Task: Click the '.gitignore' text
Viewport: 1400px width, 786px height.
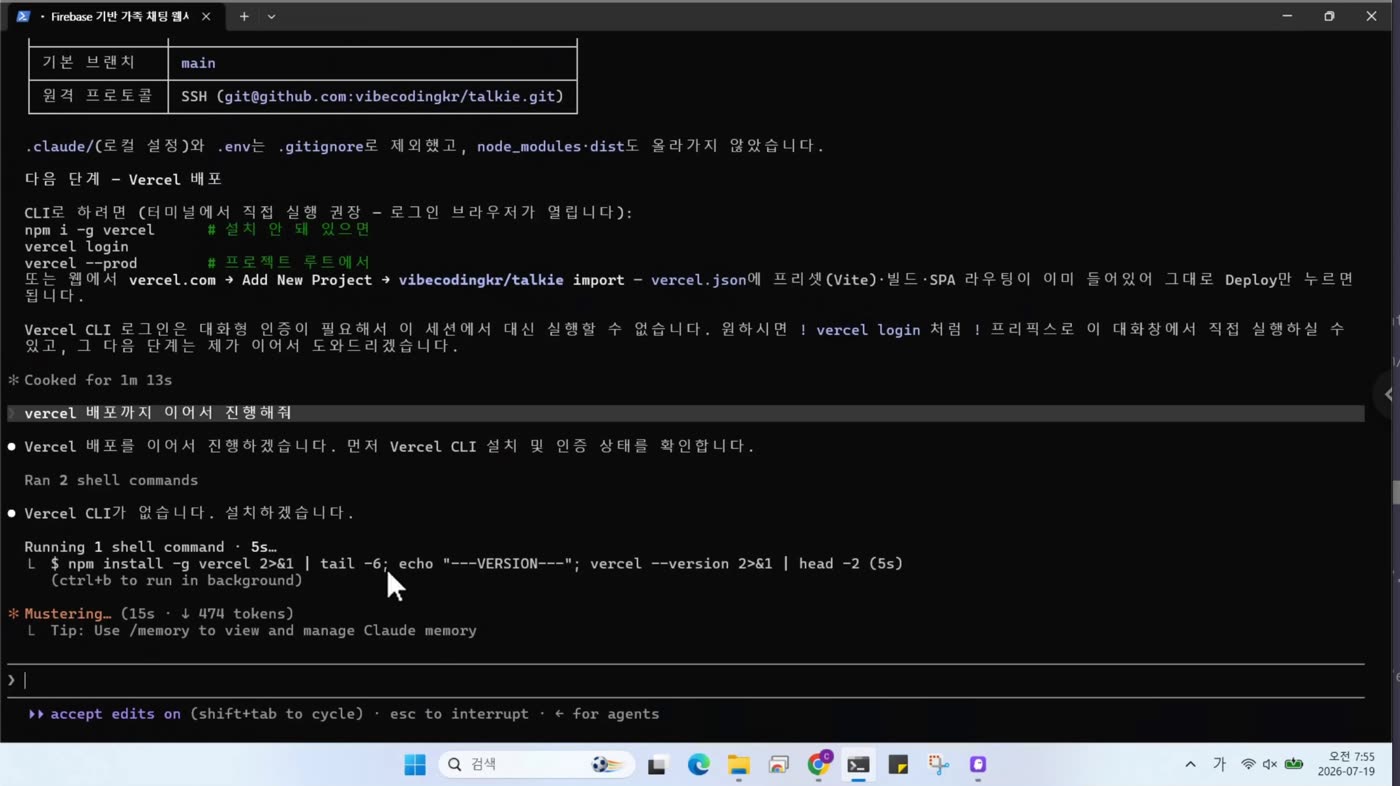Action: point(320,146)
